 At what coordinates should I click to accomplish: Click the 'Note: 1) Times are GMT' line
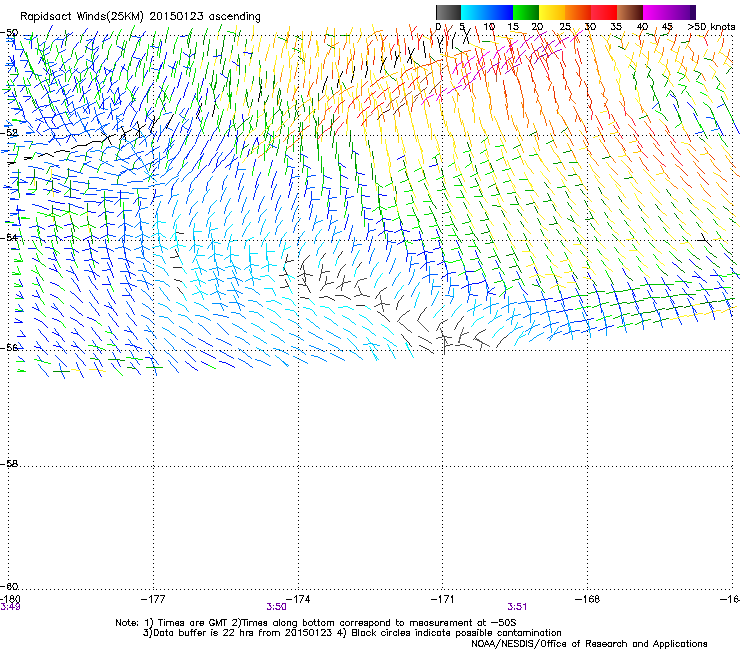point(316,623)
